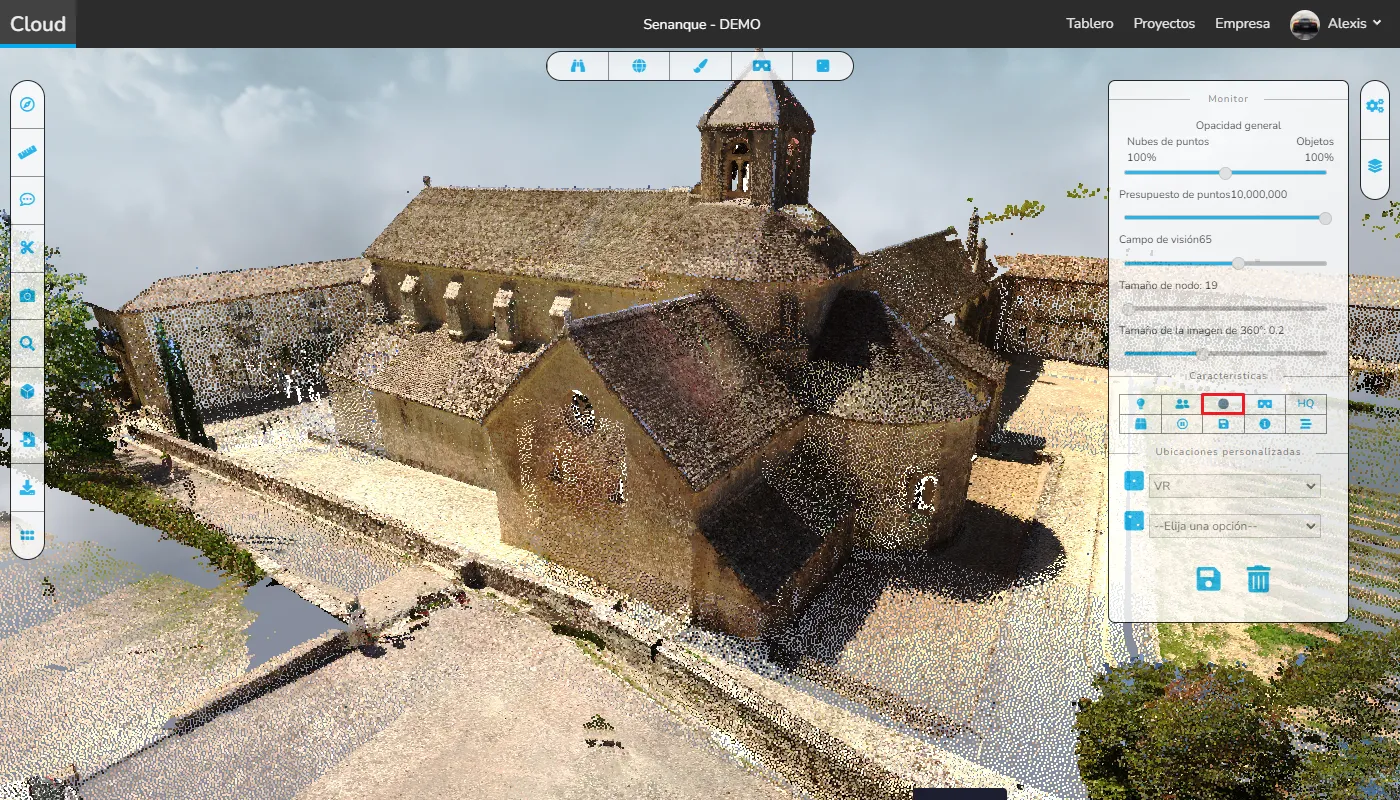Open the comment annotation tool
The width and height of the screenshot is (1400, 800).
[x=27, y=199]
